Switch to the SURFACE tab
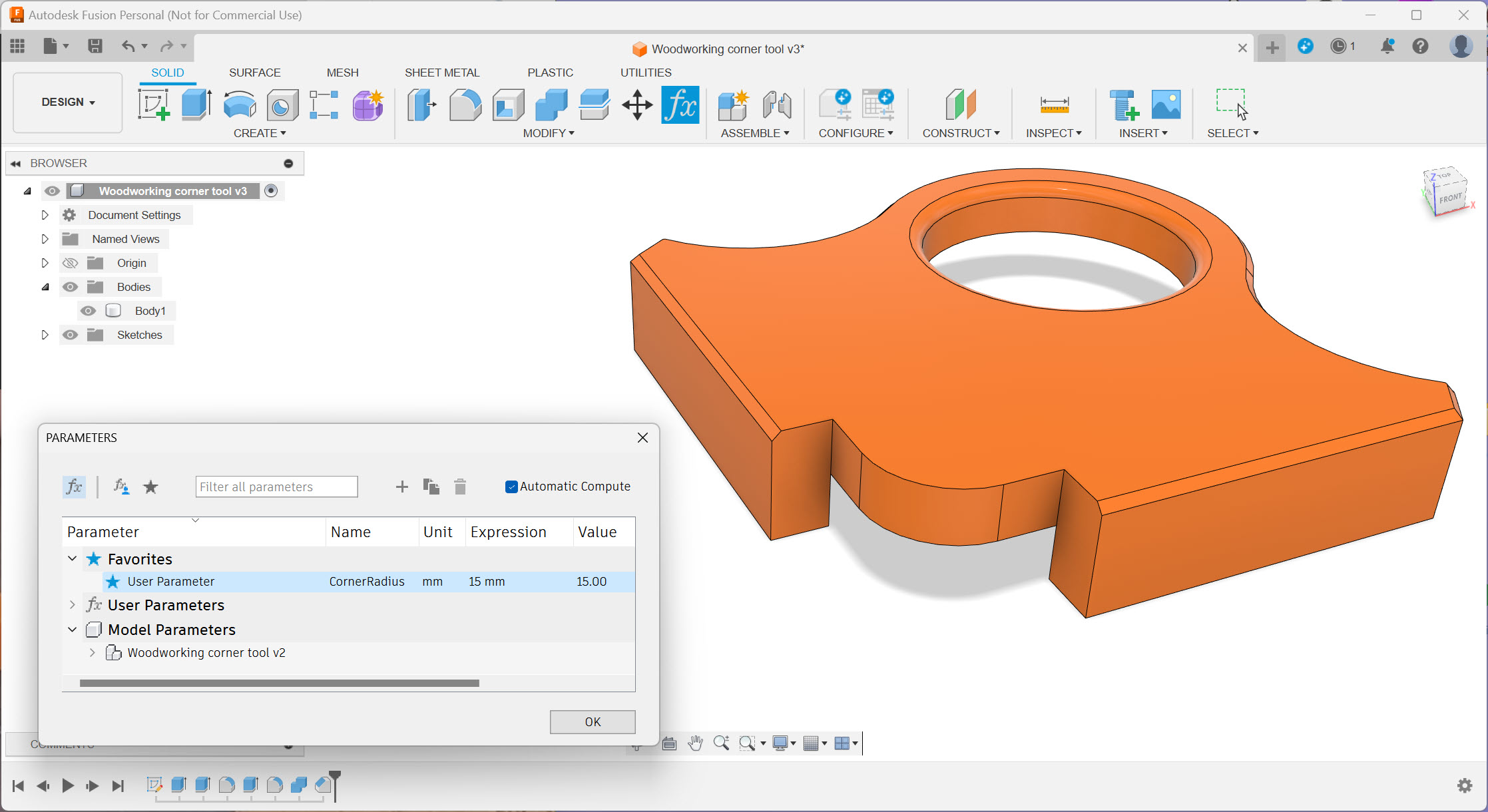Viewport: 1488px width, 812px height. [x=254, y=73]
